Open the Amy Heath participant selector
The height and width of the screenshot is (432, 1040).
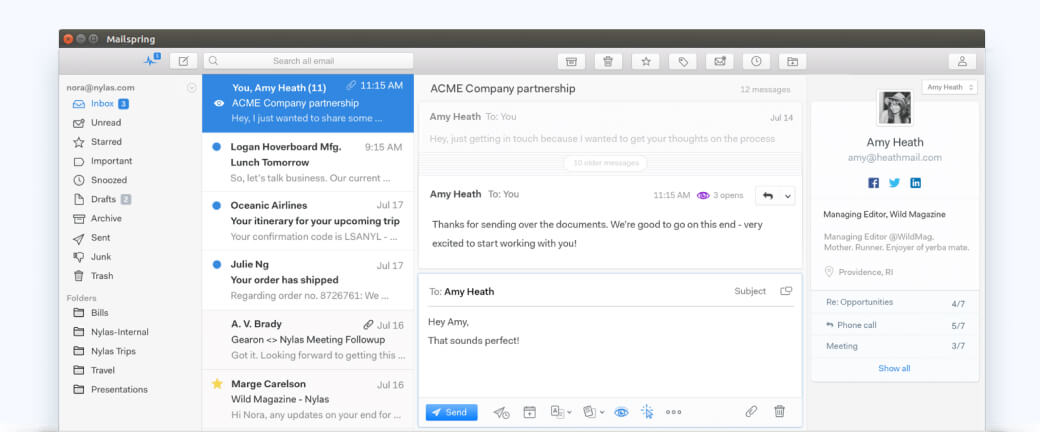[x=949, y=87]
